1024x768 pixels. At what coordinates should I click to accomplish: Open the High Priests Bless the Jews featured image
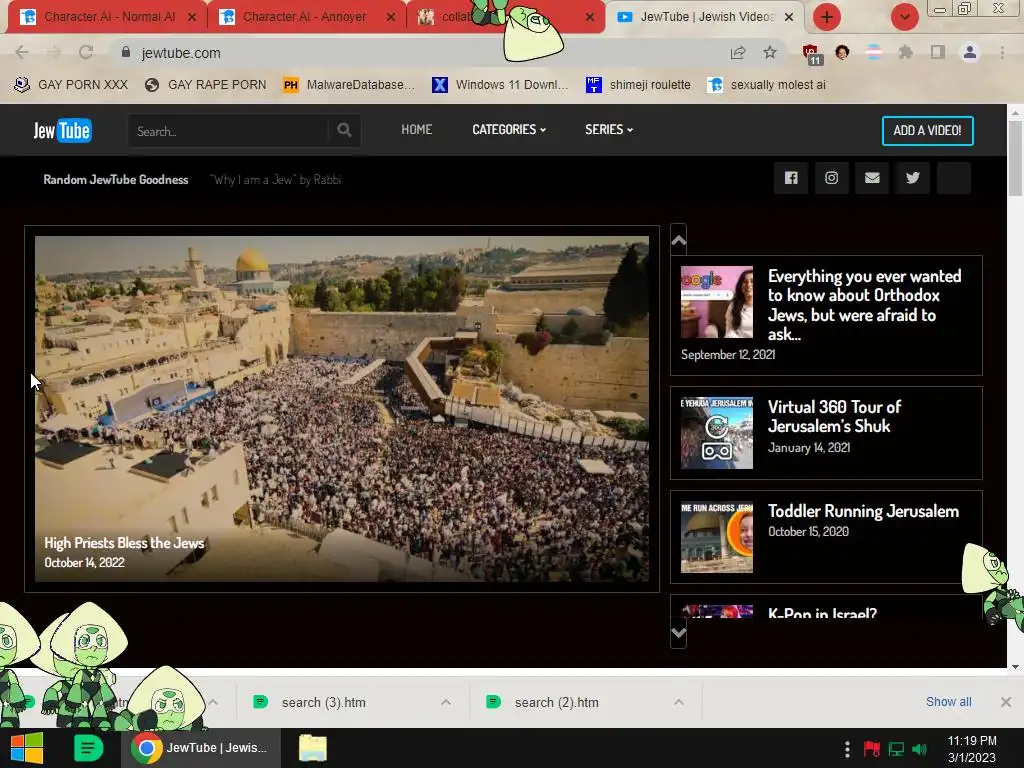[x=342, y=409]
